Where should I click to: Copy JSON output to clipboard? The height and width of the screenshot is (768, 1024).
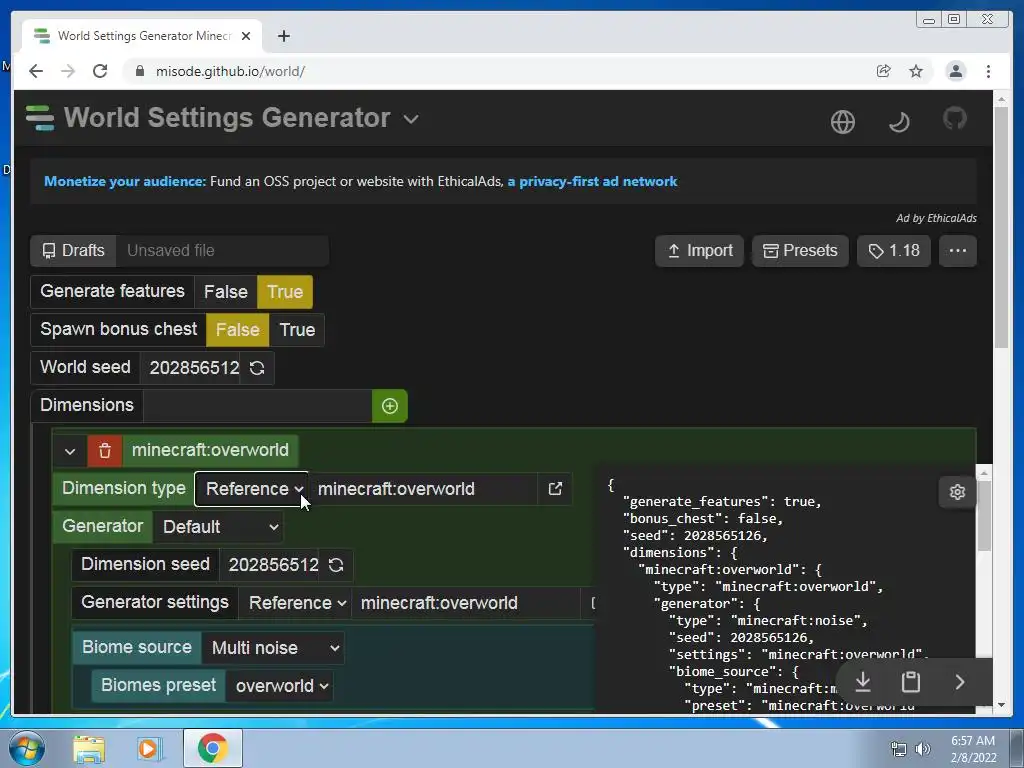point(910,682)
